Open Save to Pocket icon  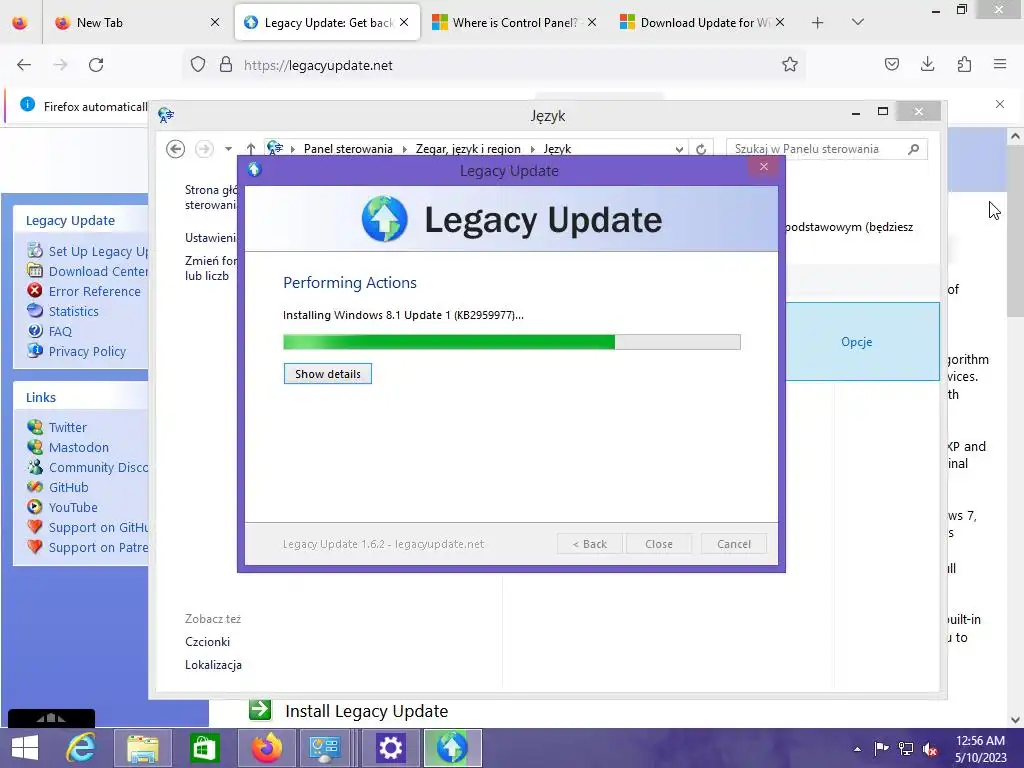coord(891,65)
